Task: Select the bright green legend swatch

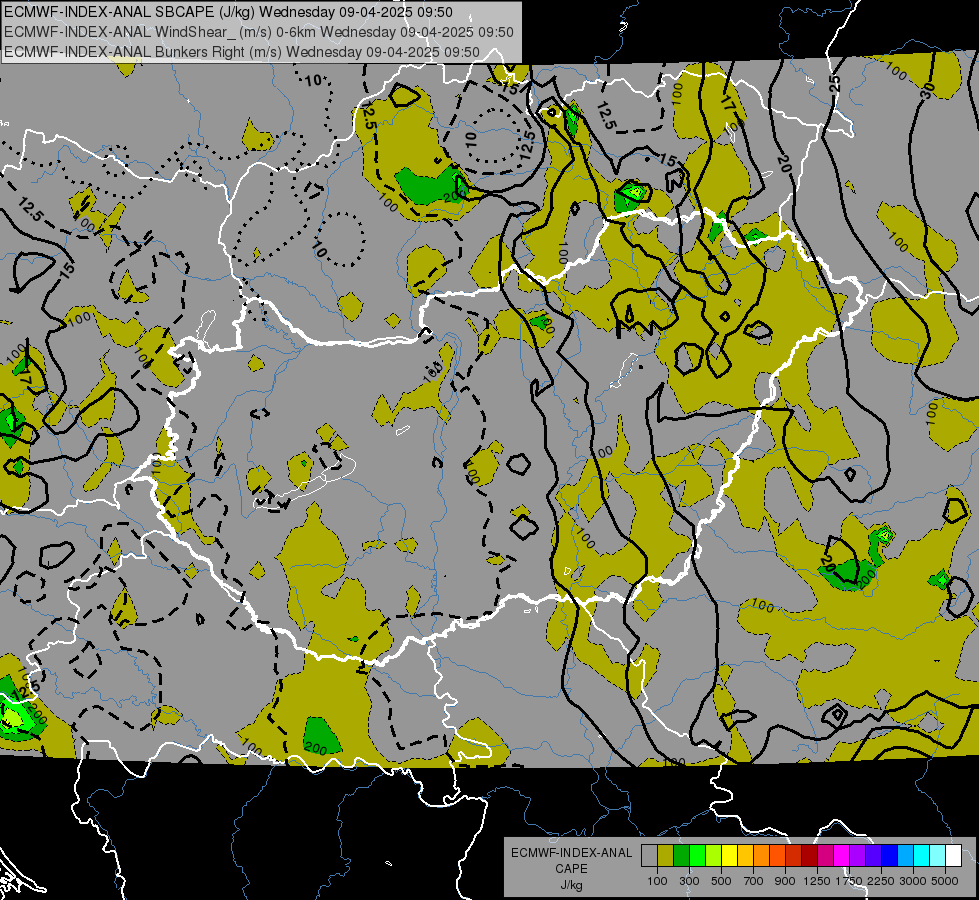Action: [x=698, y=855]
